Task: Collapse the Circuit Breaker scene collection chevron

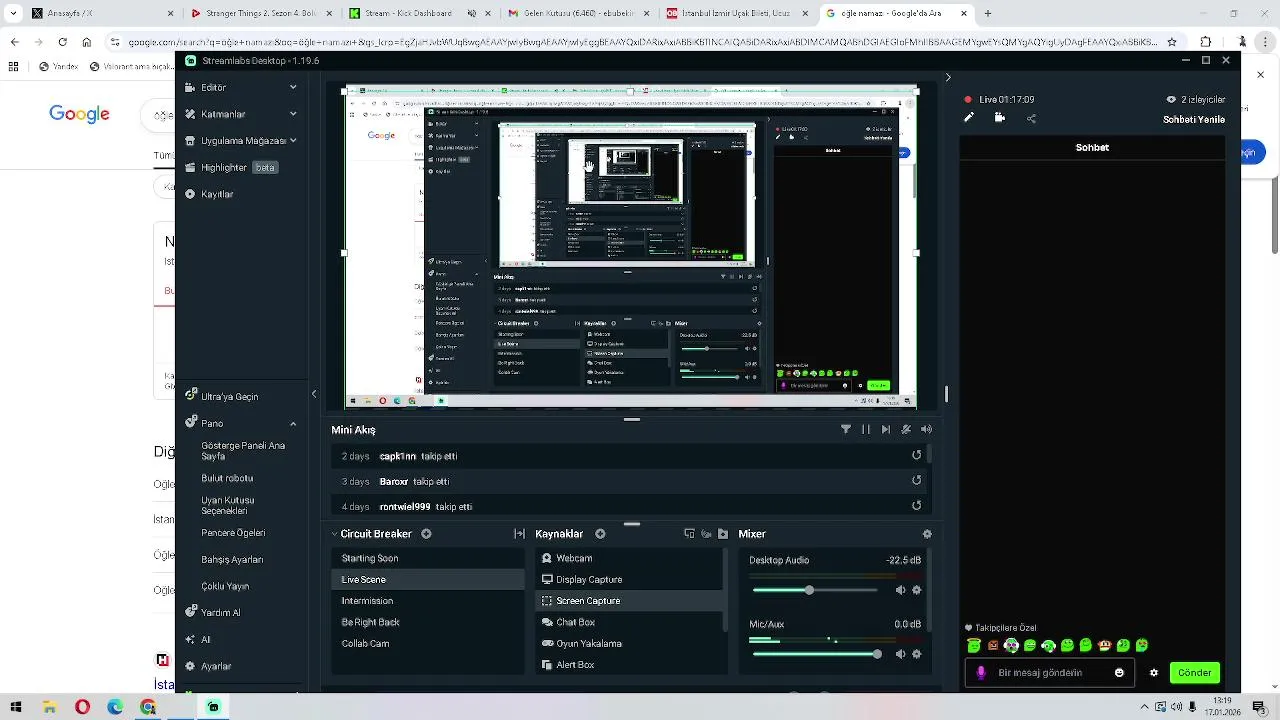Action: [334, 534]
